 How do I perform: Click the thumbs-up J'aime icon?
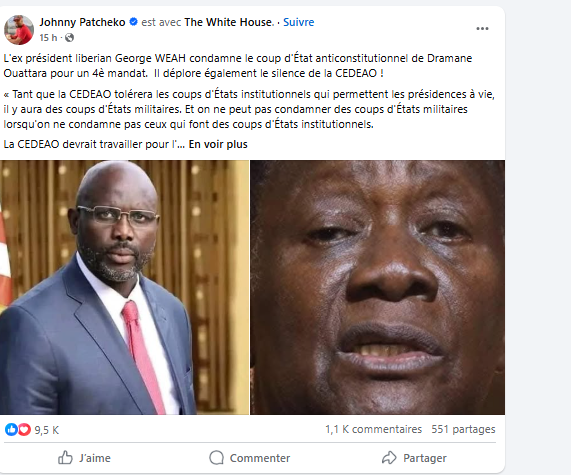(65, 458)
